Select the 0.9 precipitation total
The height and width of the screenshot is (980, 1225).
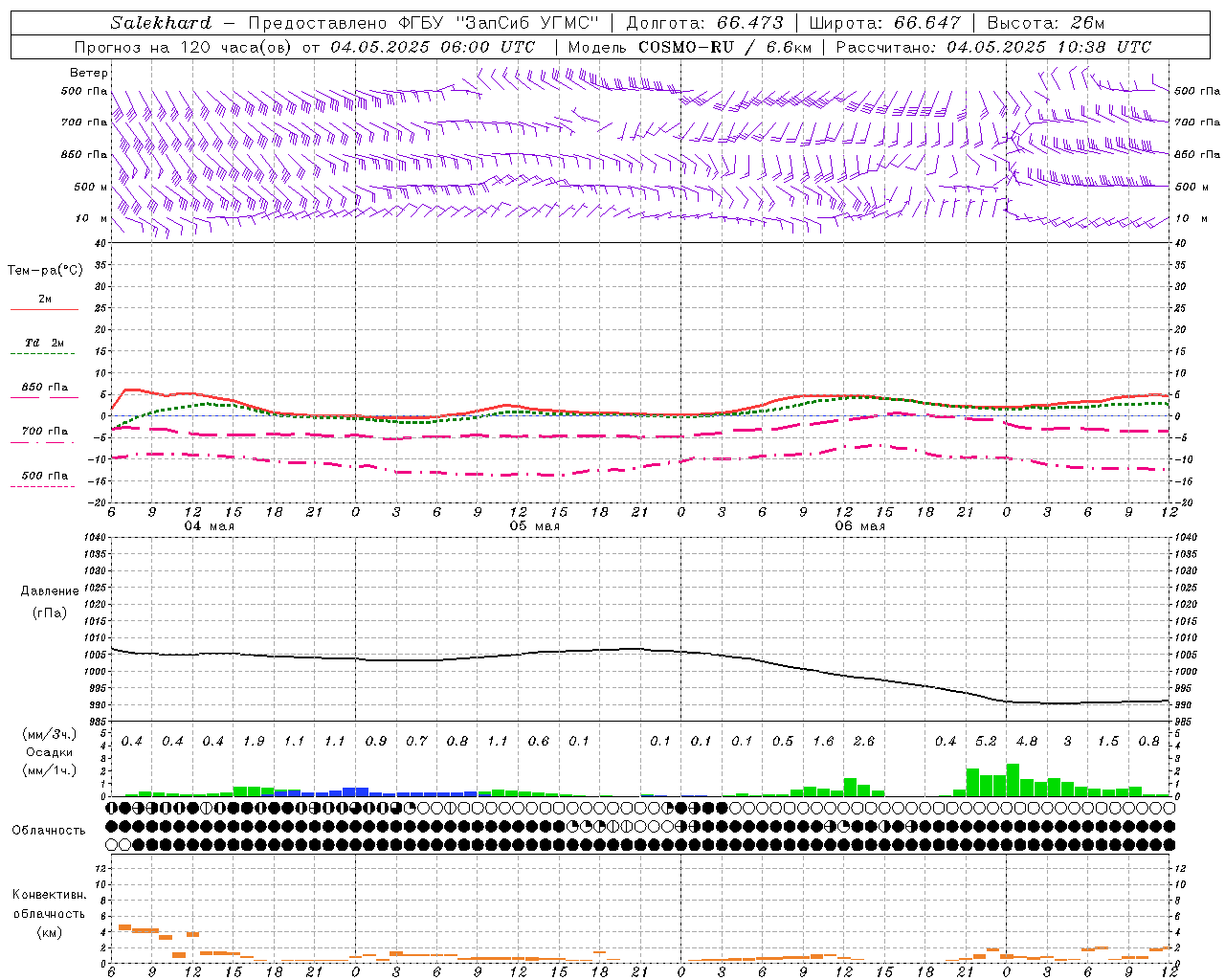pyautogui.click(x=376, y=741)
